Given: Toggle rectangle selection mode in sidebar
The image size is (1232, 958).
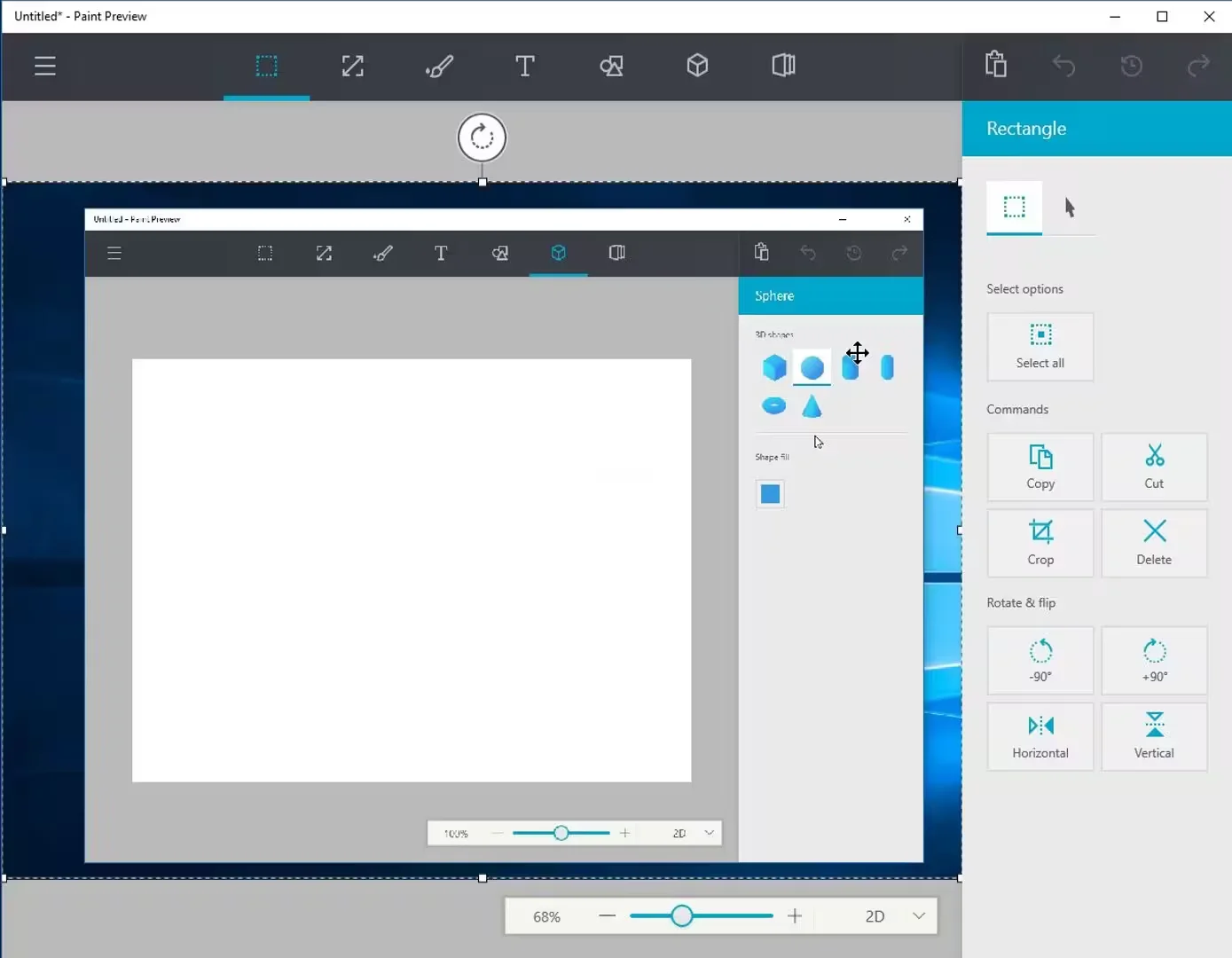Looking at the screenshot, I should coord(1014,208).
